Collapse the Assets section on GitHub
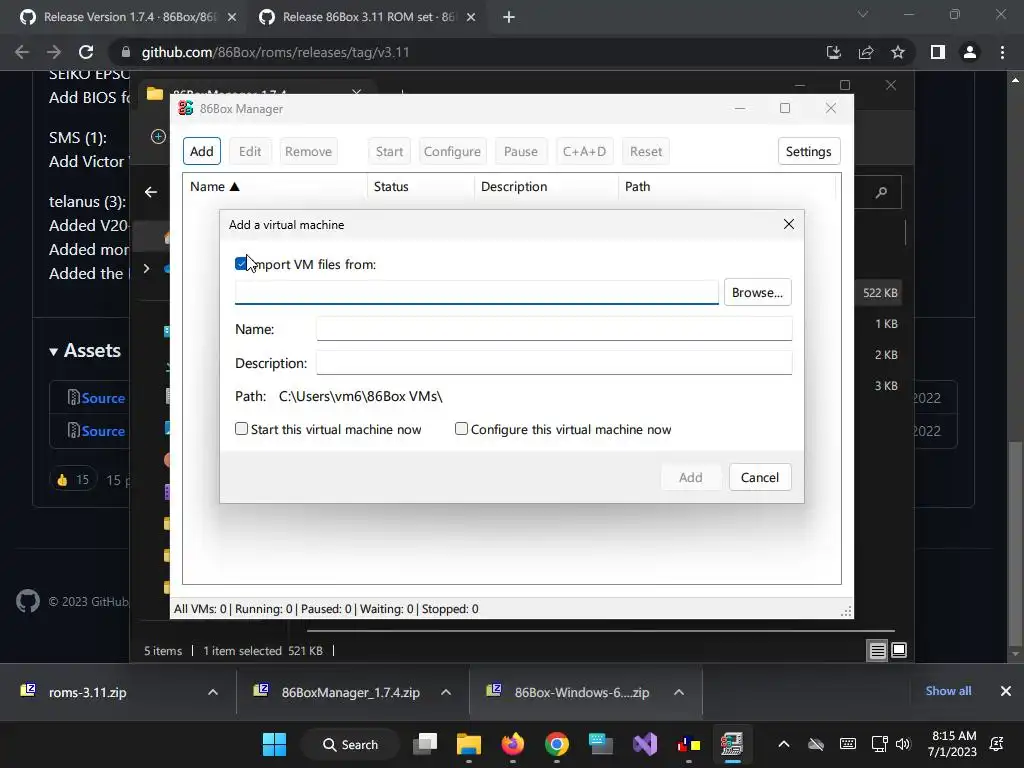The width and height of the screenshot is (1024, 768). tap(85, 351)
